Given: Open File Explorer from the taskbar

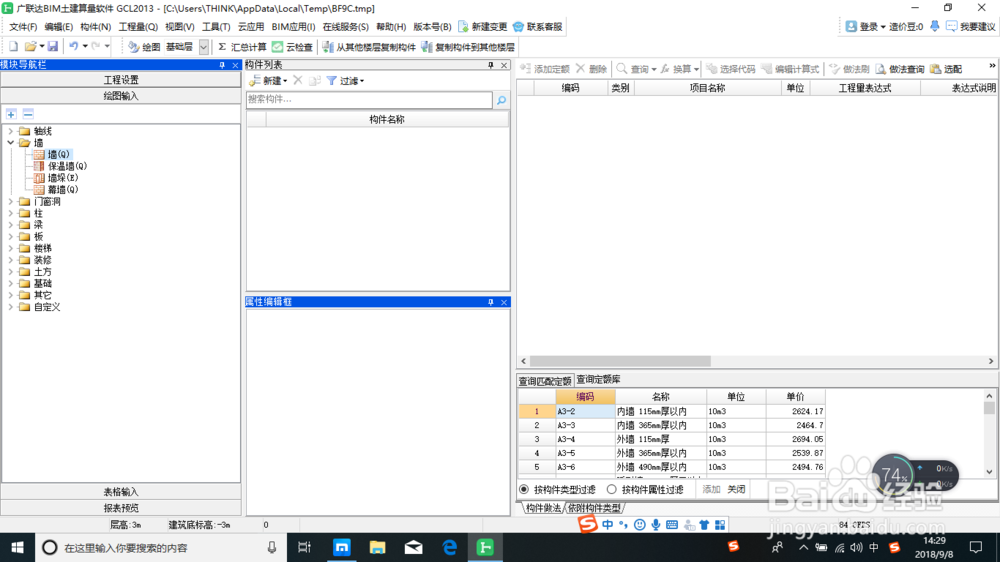Looking at the screenshot, I should click(378, 547).
